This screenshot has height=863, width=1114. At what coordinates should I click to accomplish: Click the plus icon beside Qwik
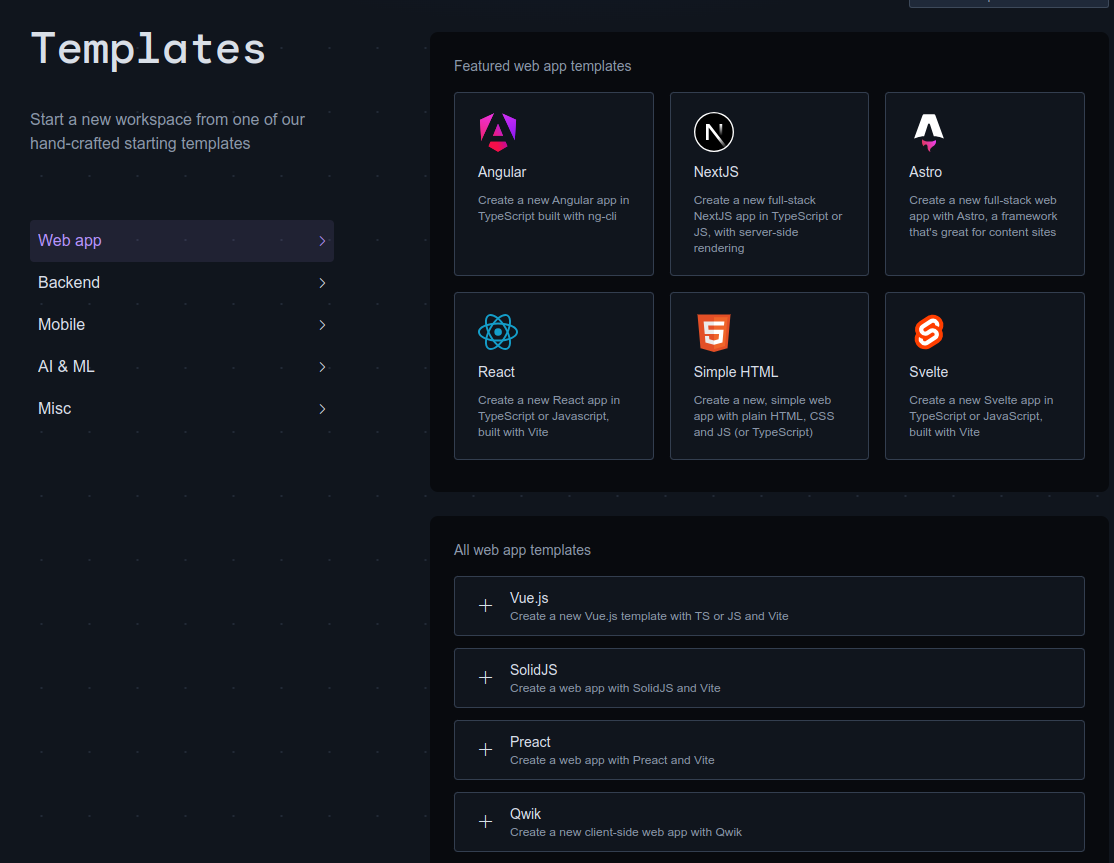click(486, 822)
